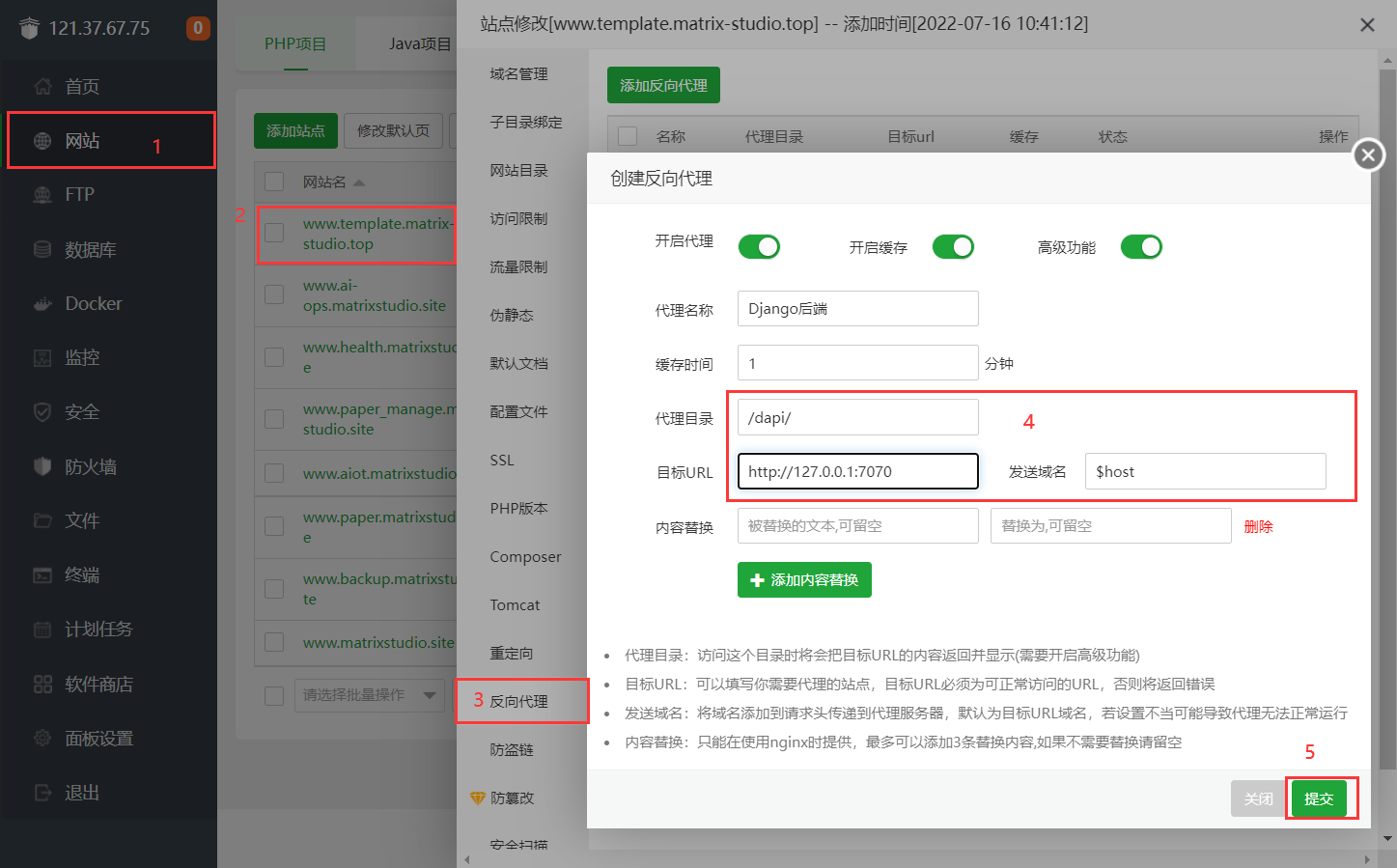The height and width of the screenshot is (868, 1397).
Task: Click the monitor icon beside 监控
Action: tap(42, 358)
